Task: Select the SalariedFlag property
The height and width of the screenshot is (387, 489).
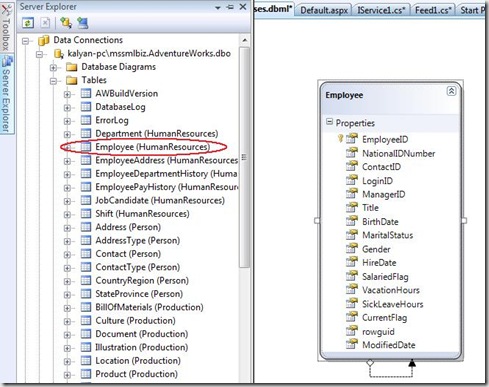Action: [385, 277]
